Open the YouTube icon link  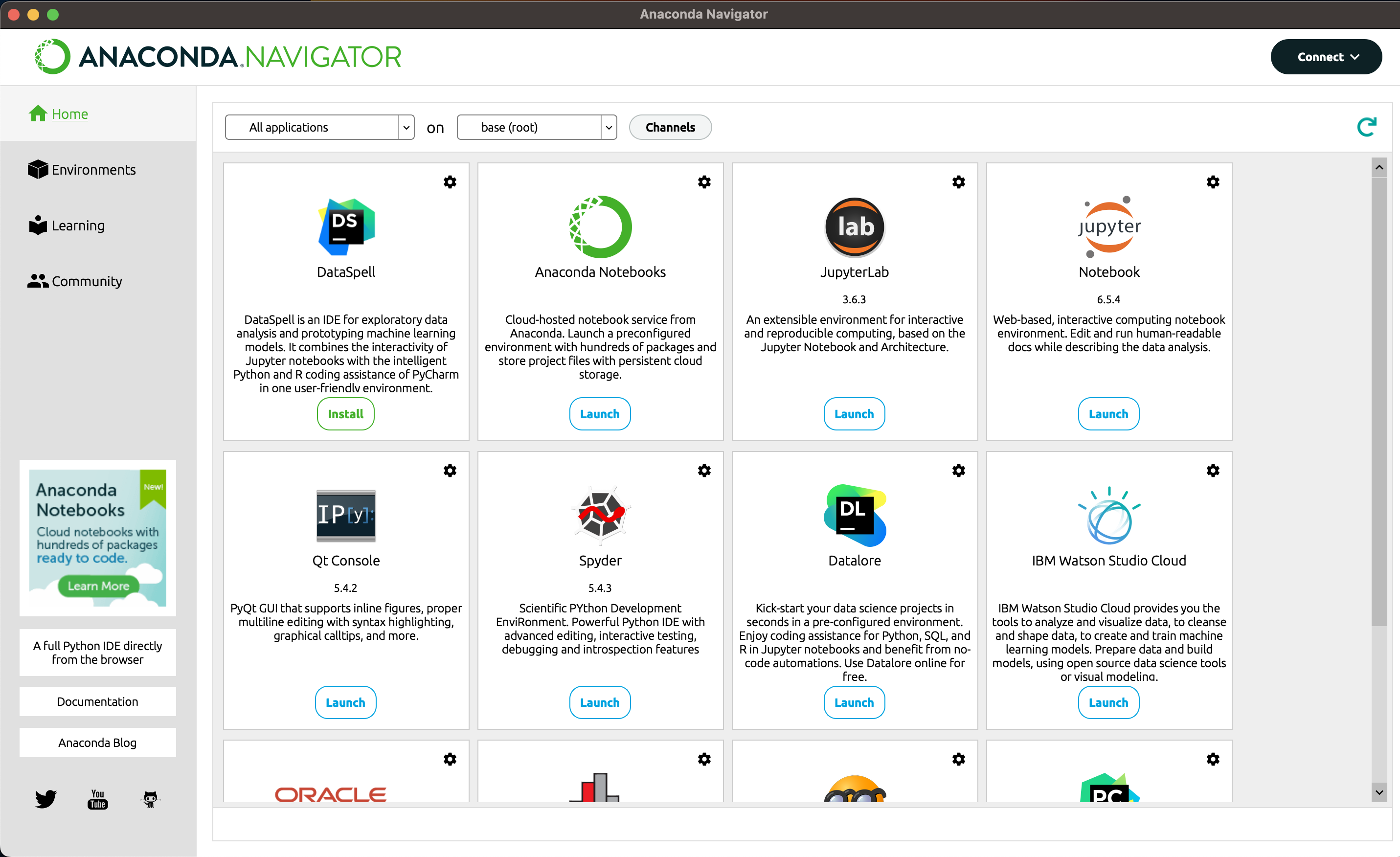[x=98, y=798]
